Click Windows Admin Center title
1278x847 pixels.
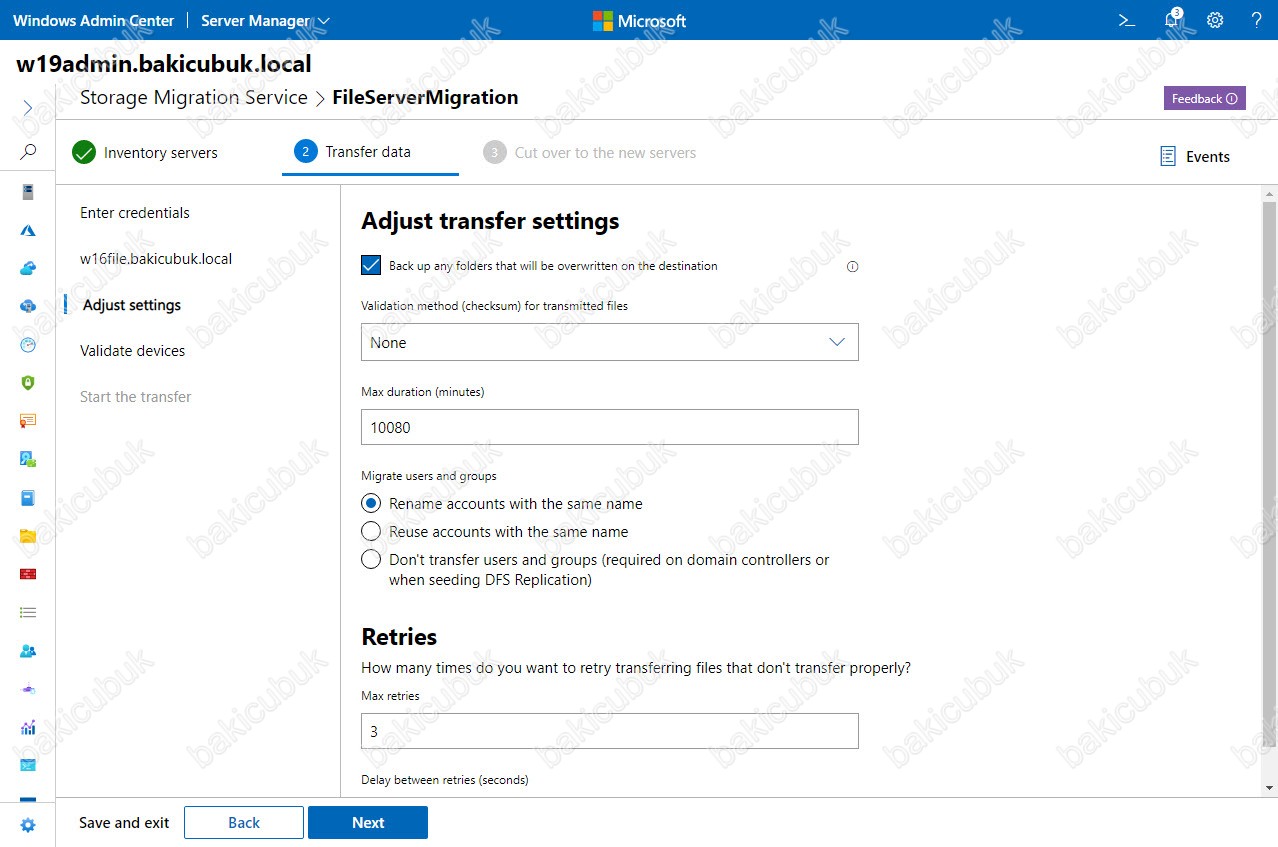coord(94,20)
